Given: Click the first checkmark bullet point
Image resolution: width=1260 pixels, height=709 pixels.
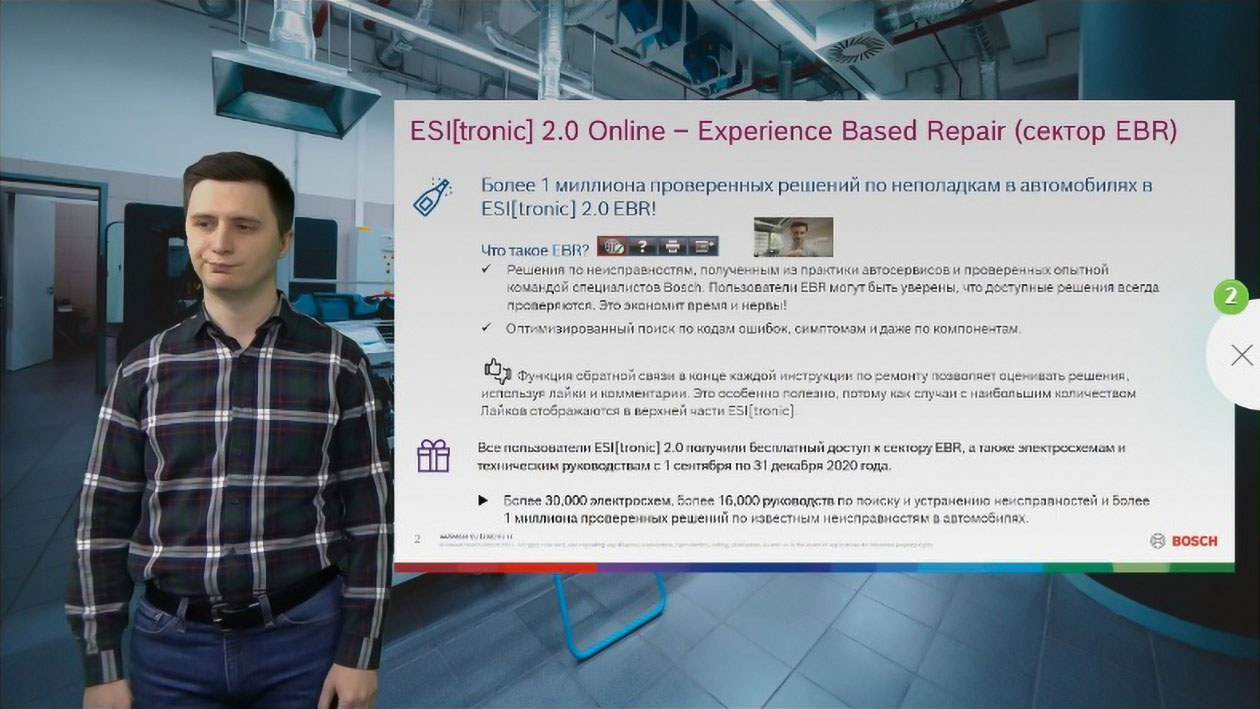Looking at the screenshot, I should tap(486, 271).
